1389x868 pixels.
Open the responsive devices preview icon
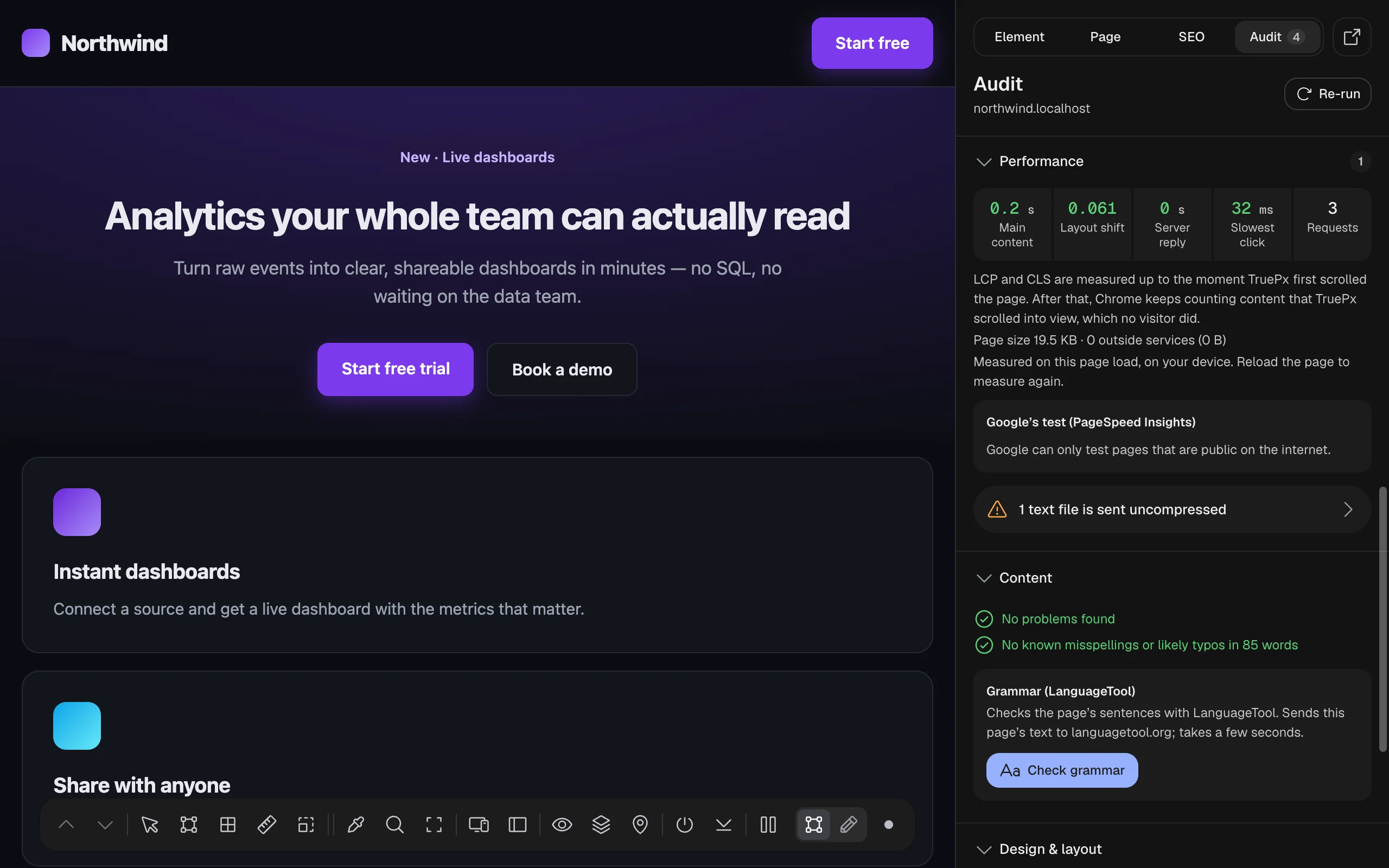pyautogui.click(x=479, y=825)
